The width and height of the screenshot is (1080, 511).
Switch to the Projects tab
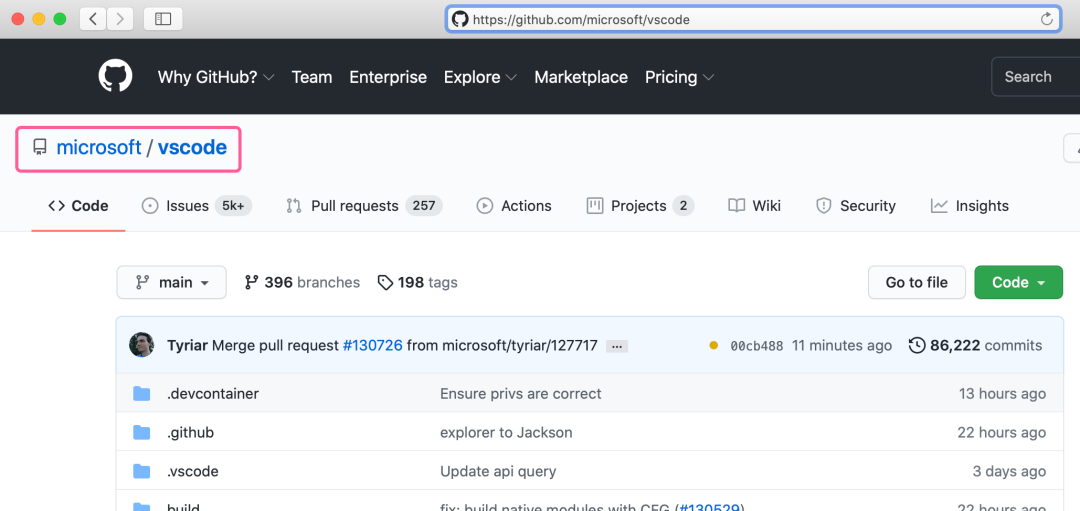640,206
